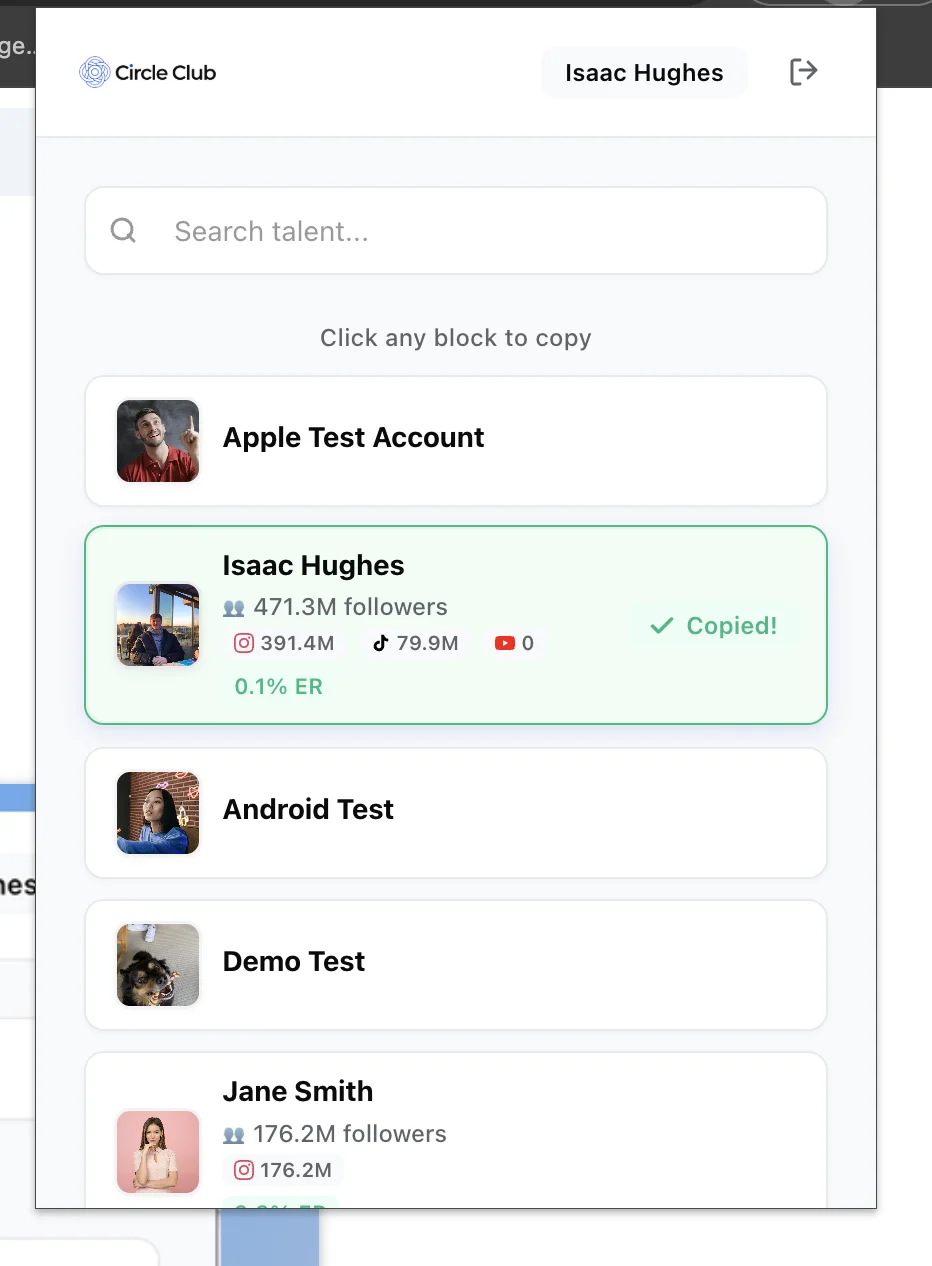The height and width of the screenshot is (1266, 932).
Task: Click the dog avatar on Demo Test card
Action: (x=157, y=964)
